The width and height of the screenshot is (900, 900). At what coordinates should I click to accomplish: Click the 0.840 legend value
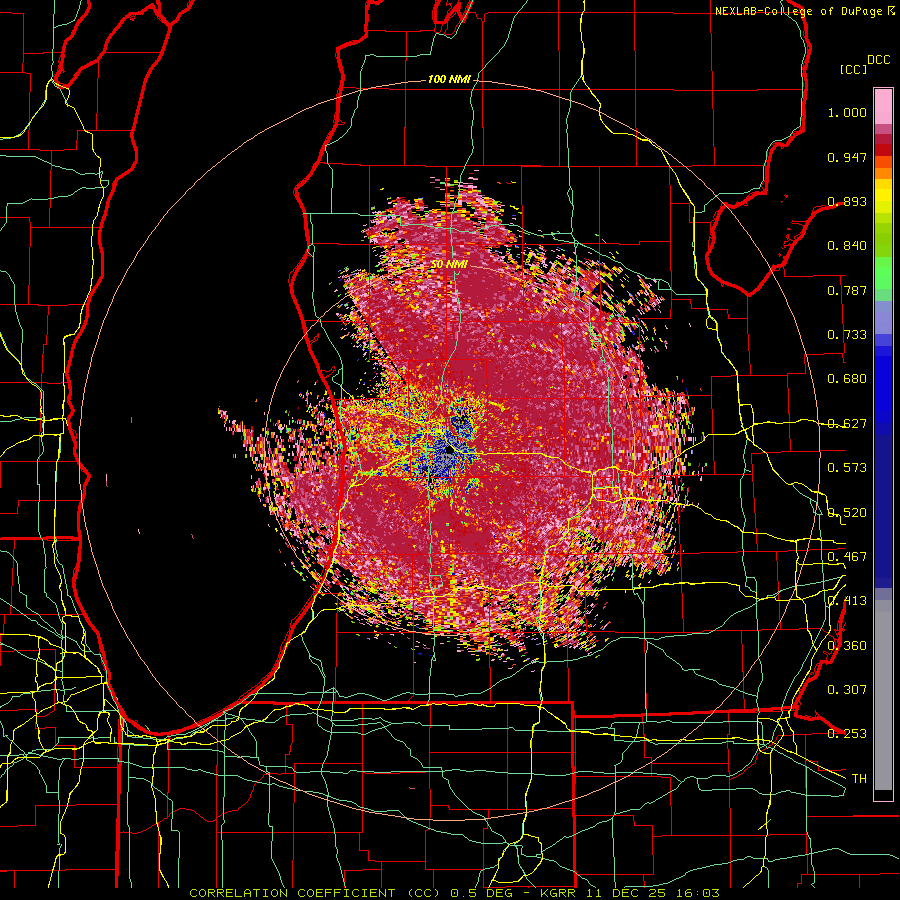[847, 246]
